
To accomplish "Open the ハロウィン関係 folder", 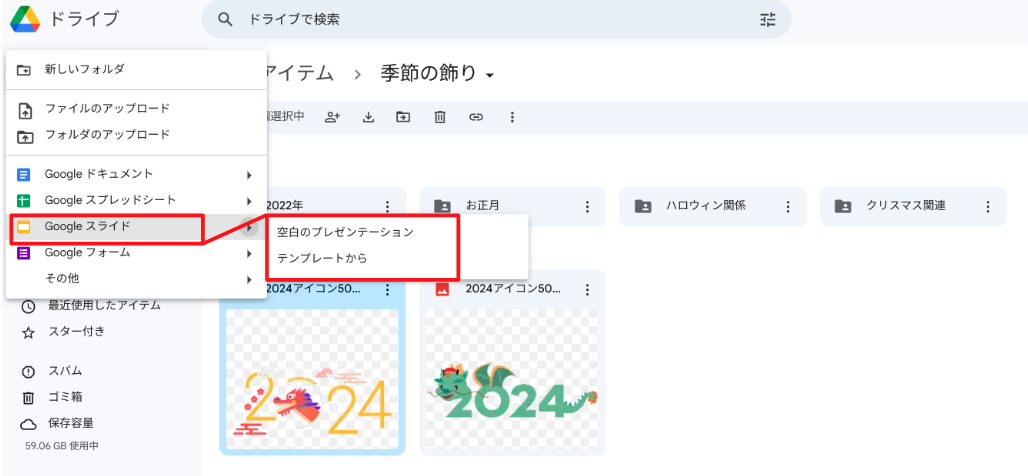I will 713,207.
